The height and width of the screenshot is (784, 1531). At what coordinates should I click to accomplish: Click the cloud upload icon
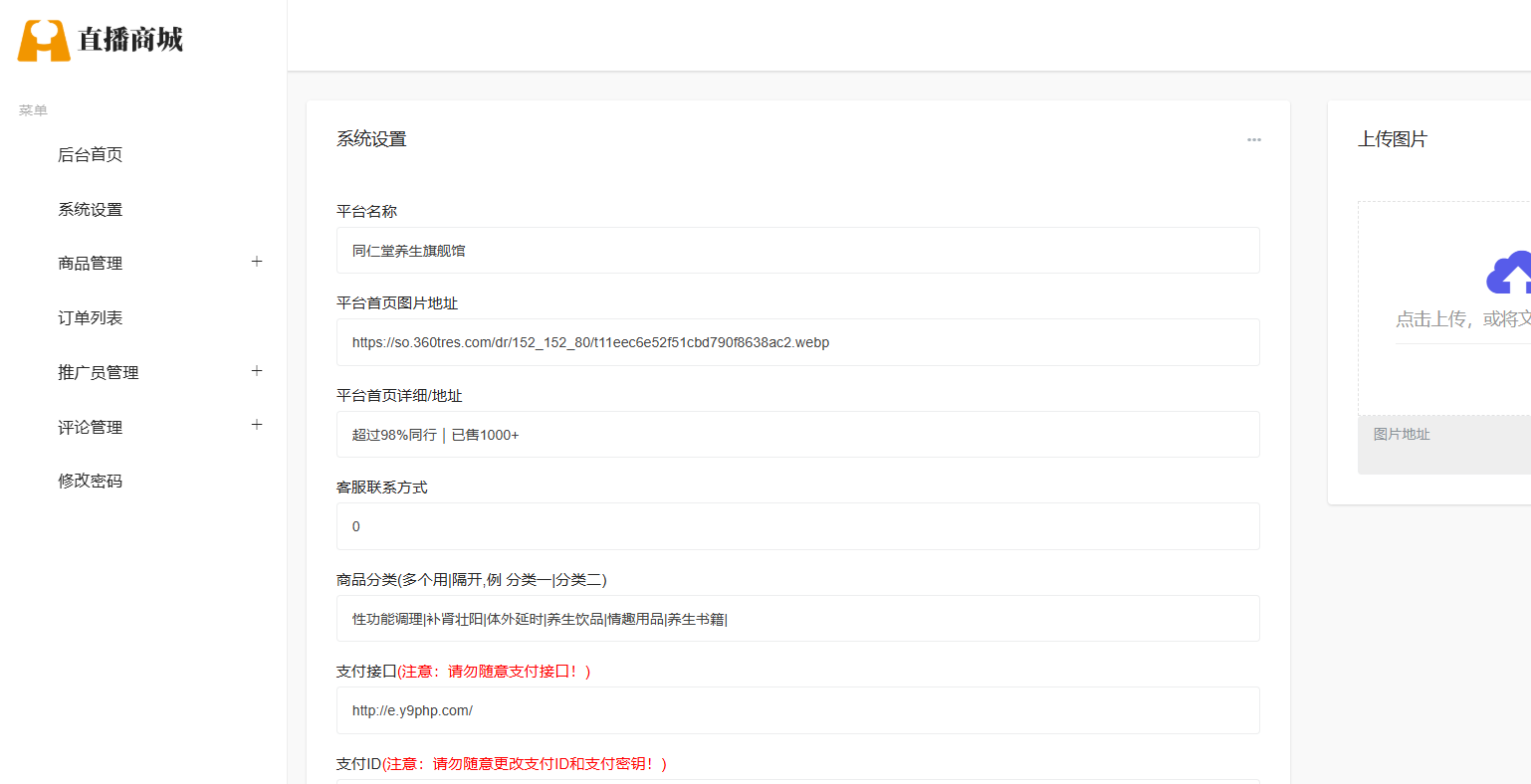(1509, 274)
